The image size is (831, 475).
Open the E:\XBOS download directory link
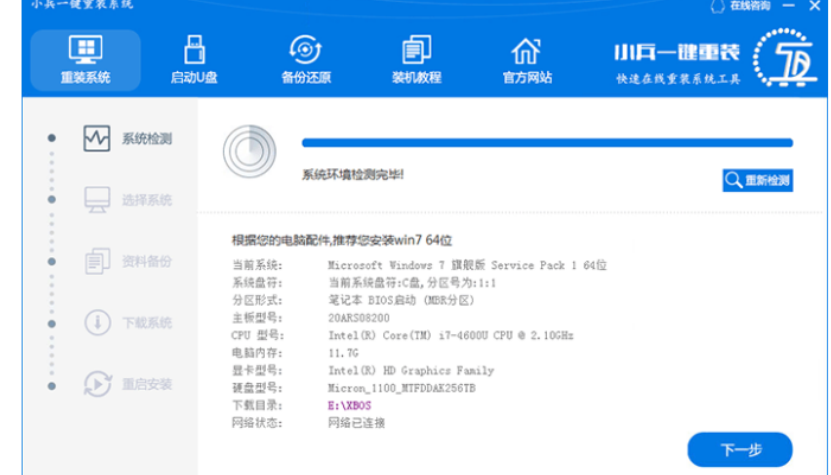pos(349,406)
